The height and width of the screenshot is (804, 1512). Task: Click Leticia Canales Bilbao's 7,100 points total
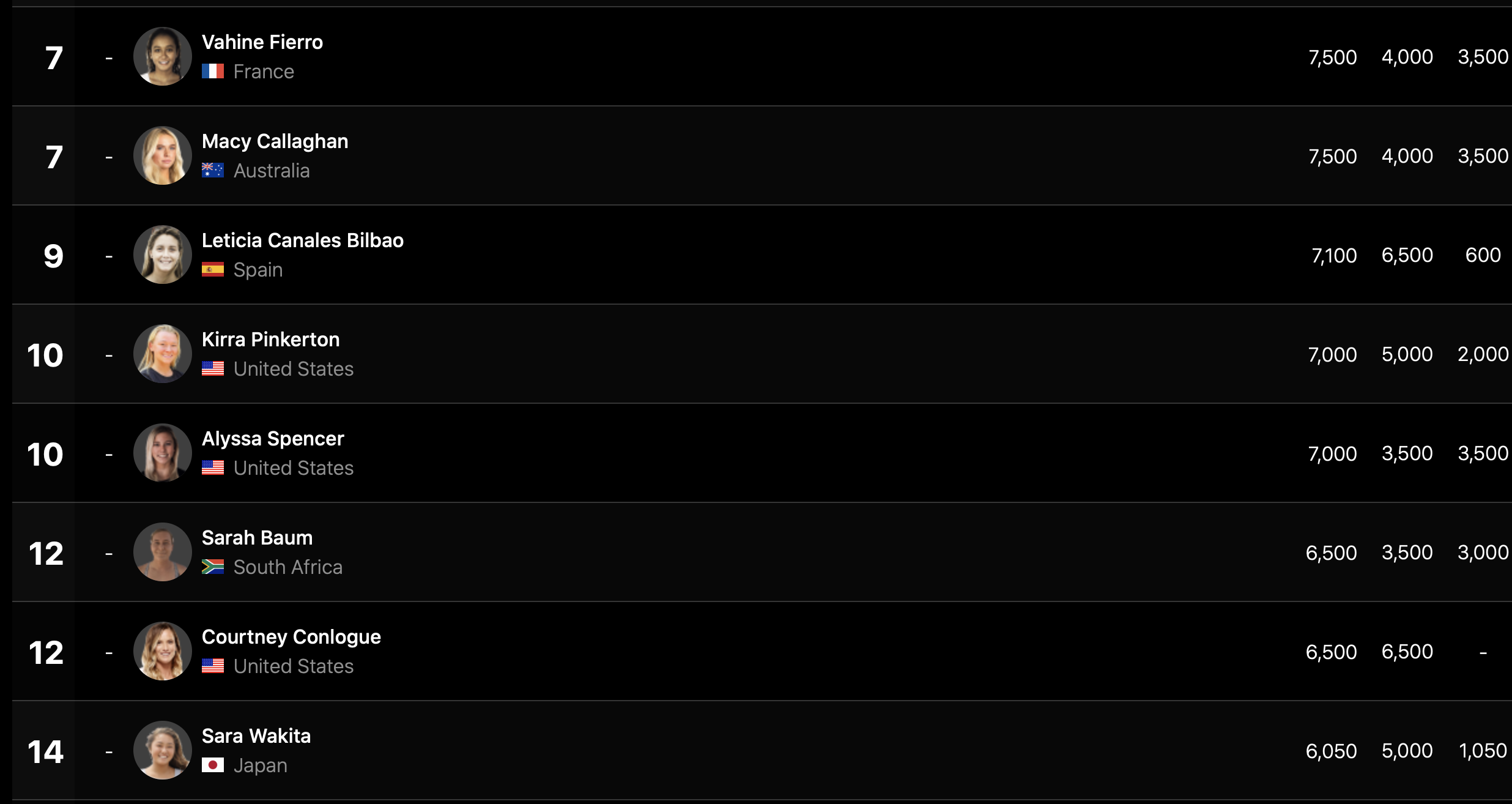coord(1334,256)
